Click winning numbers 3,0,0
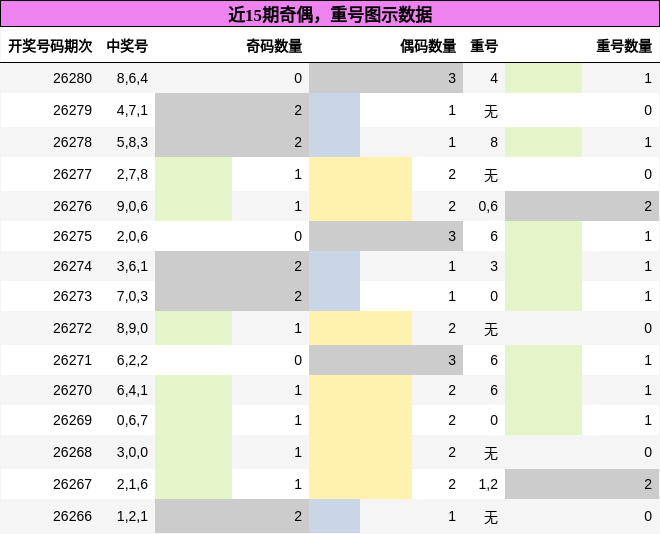Image resolution: width=660 pixels, height=534 pixels. (132, 452)
